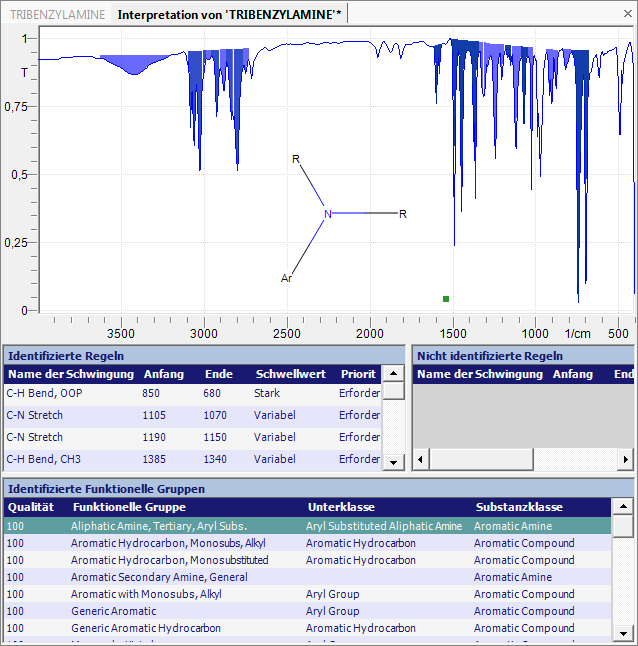Switch to the TRIBENZYLAMINE spectrum tab

pyautogui.click(x=56, y=15)
